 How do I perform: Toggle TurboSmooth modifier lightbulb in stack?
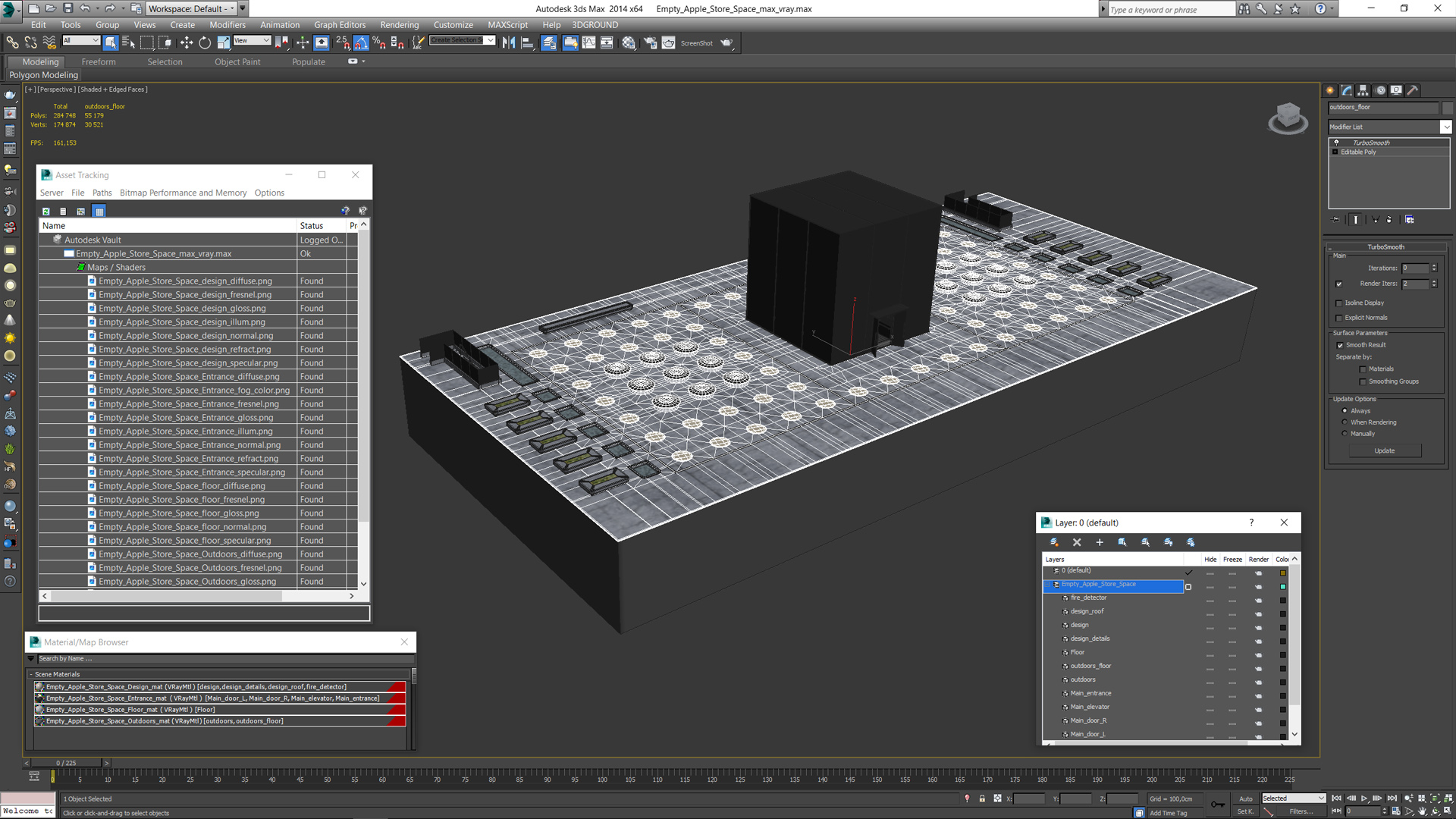pyautogui.click(x=1336, y=143)
